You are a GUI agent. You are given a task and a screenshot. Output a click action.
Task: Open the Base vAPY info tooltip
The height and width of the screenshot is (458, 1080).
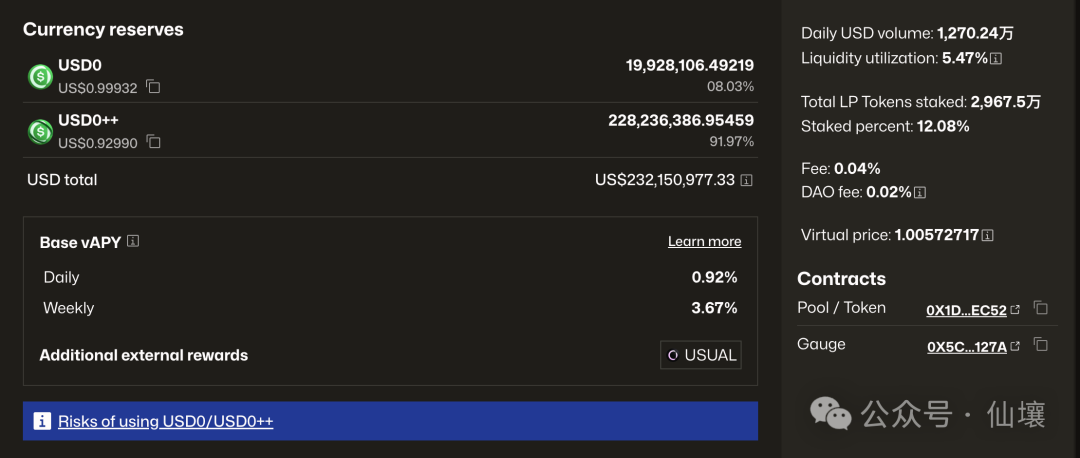point(133,241)
